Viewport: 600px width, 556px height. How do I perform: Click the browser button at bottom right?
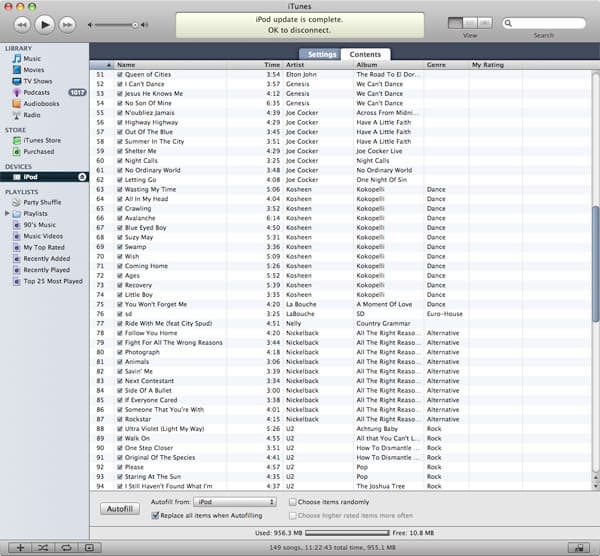[578, 548]
